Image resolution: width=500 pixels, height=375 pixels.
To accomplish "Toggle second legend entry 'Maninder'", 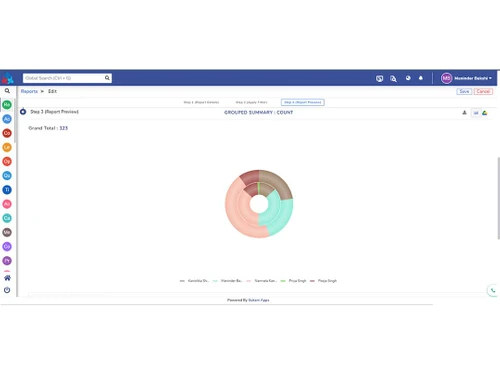I will click(x=228, y=281).
